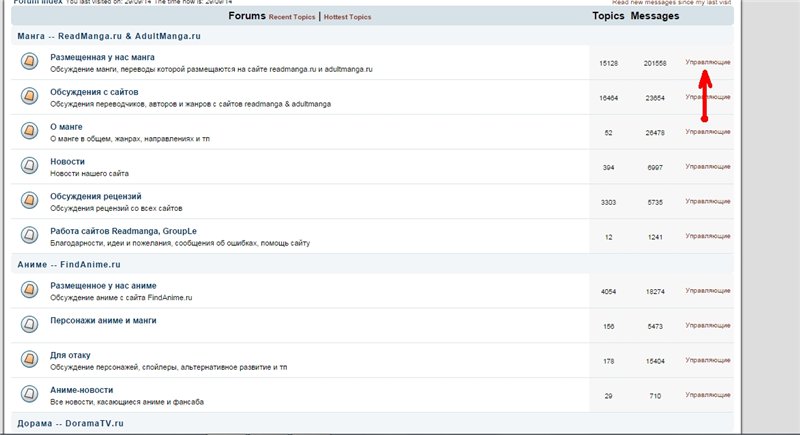Viewport: 800px width, 435px height.
Task: Click the forum icon beside Аниме-новости
Action: click(x=30, y=394)
